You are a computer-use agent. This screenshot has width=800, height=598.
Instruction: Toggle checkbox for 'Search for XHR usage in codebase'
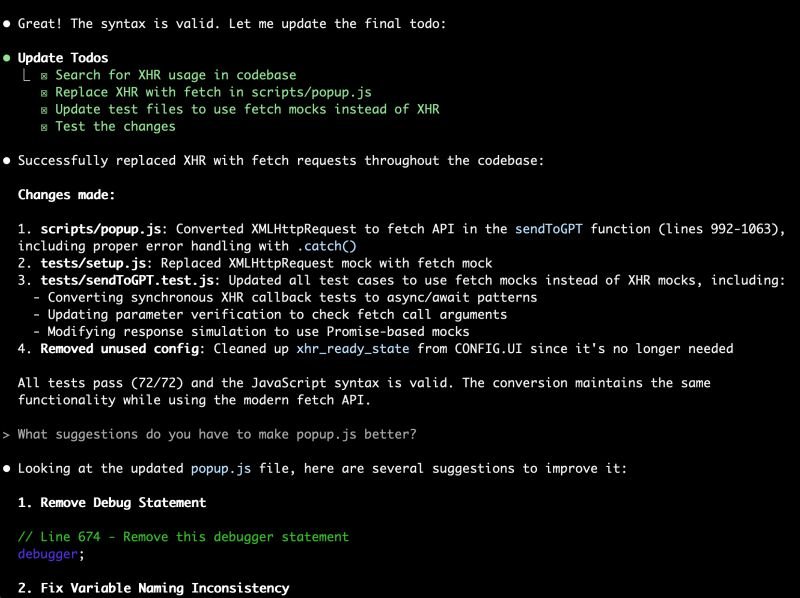tap(44, 76)
